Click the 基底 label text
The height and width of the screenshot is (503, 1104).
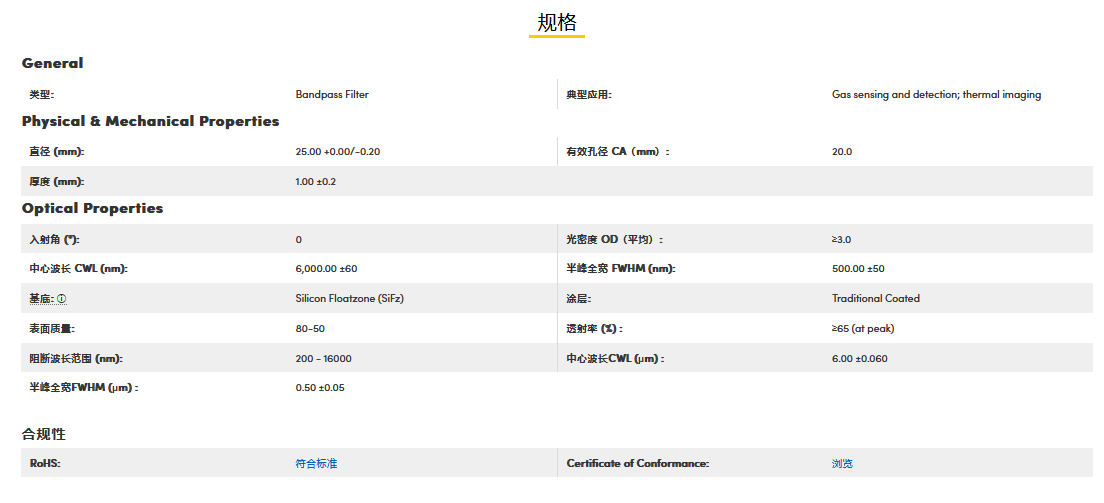click(42, 298)
